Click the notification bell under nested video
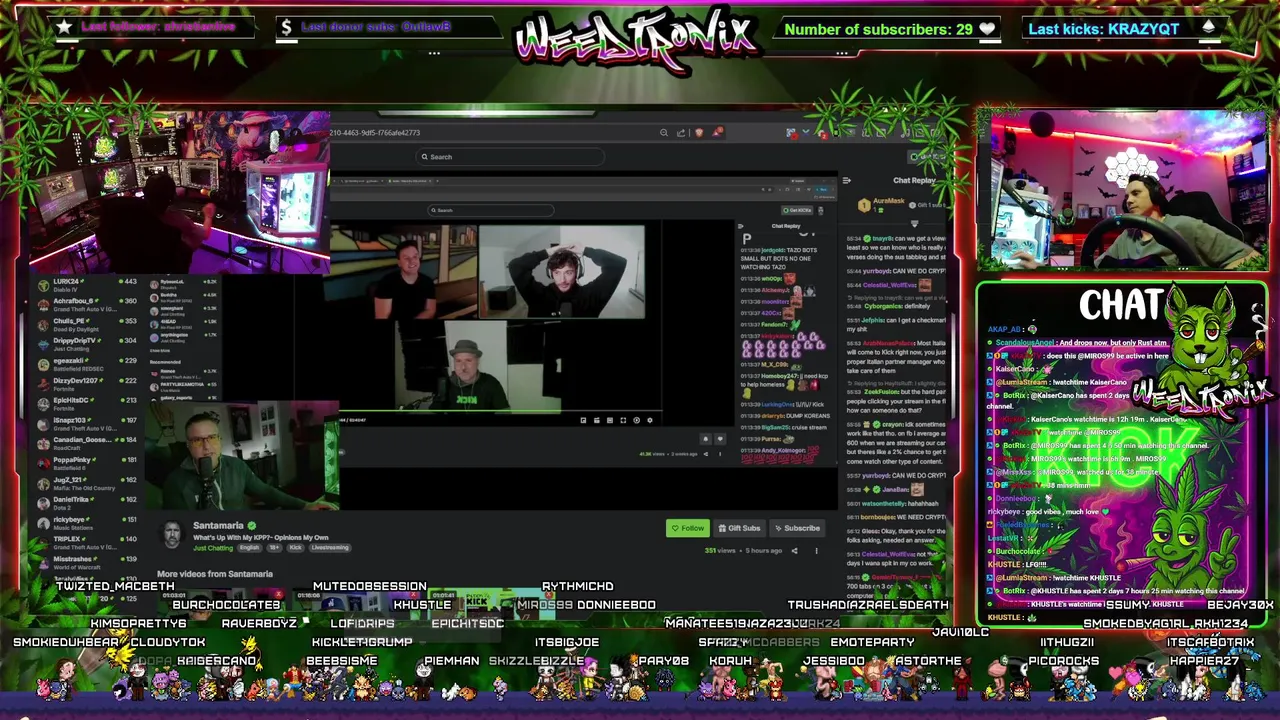Screen dimensions: 1280x720 [706, 439]
